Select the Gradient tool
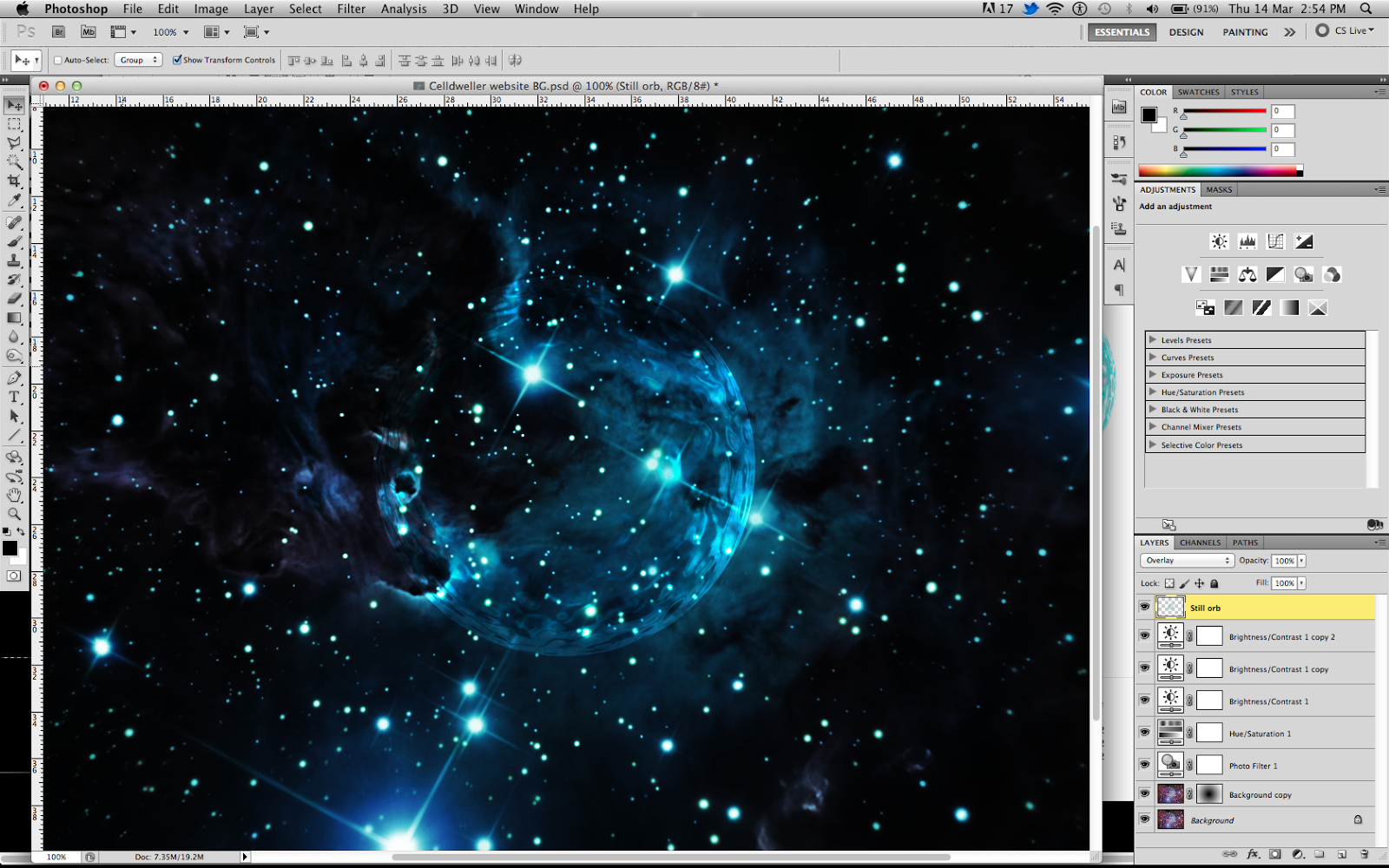Image resolution: width=1389 pixels, height=868 pixels. 15,318
